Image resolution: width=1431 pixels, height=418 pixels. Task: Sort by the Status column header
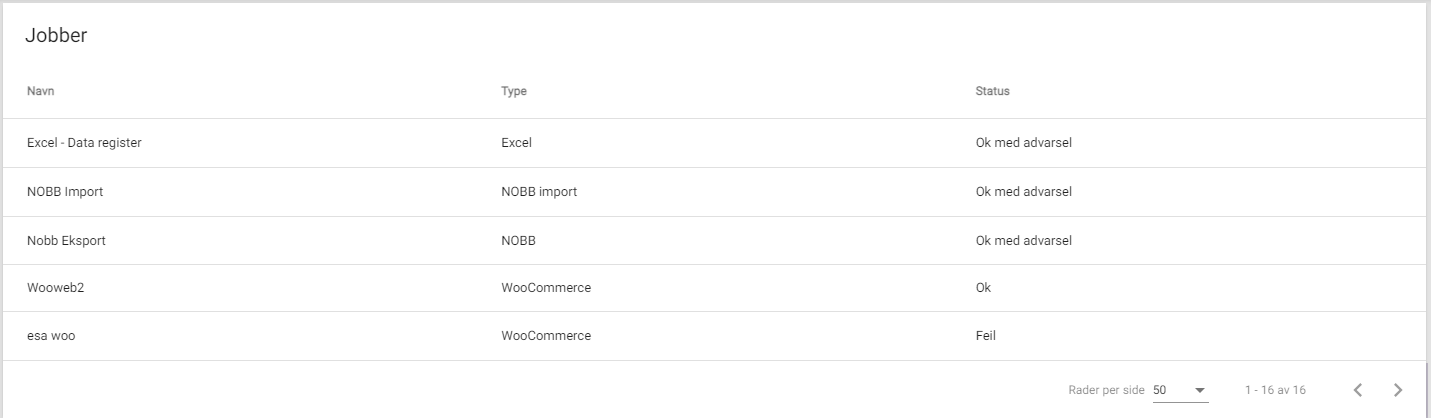click(x=993, y=91)
